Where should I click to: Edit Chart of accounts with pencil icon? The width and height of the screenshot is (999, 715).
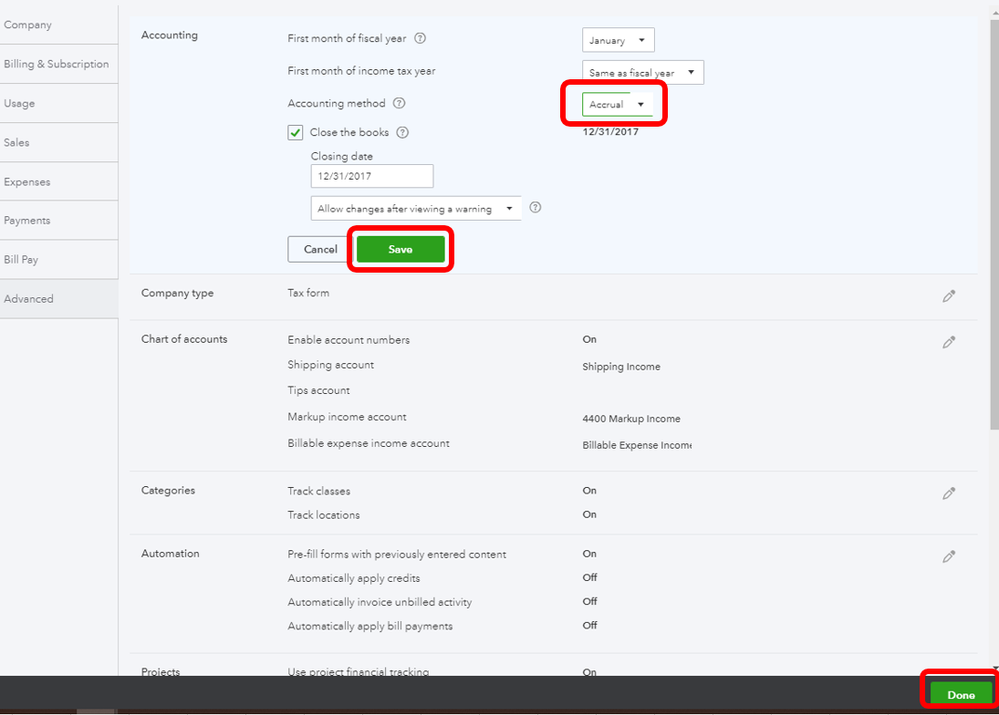pos(949,342)
